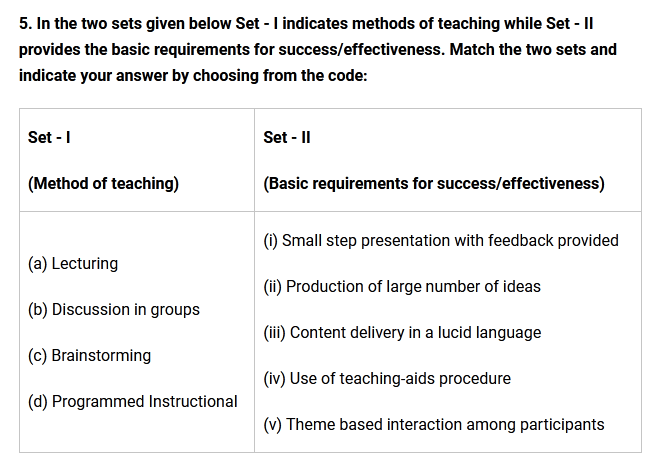Select option (a) Lecturing

pos(73,264)
